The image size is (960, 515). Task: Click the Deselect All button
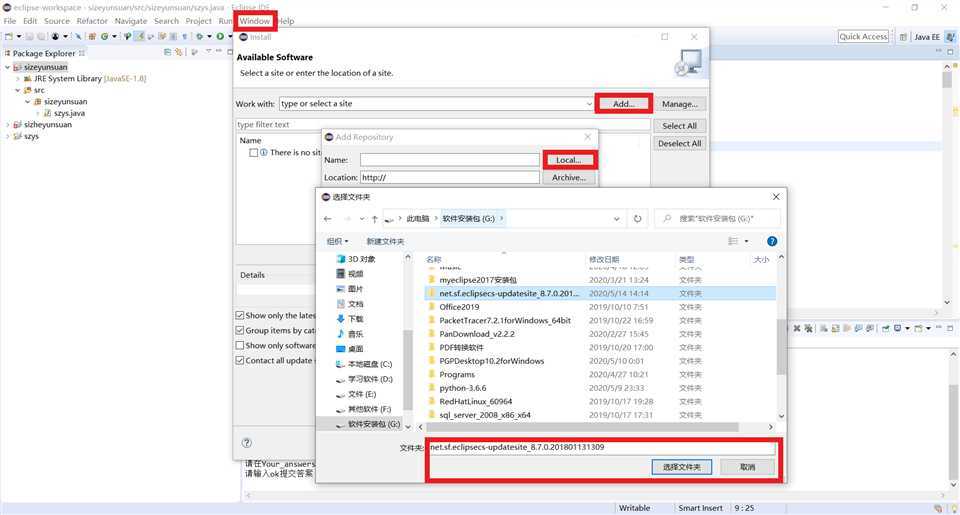pos(680,143)
